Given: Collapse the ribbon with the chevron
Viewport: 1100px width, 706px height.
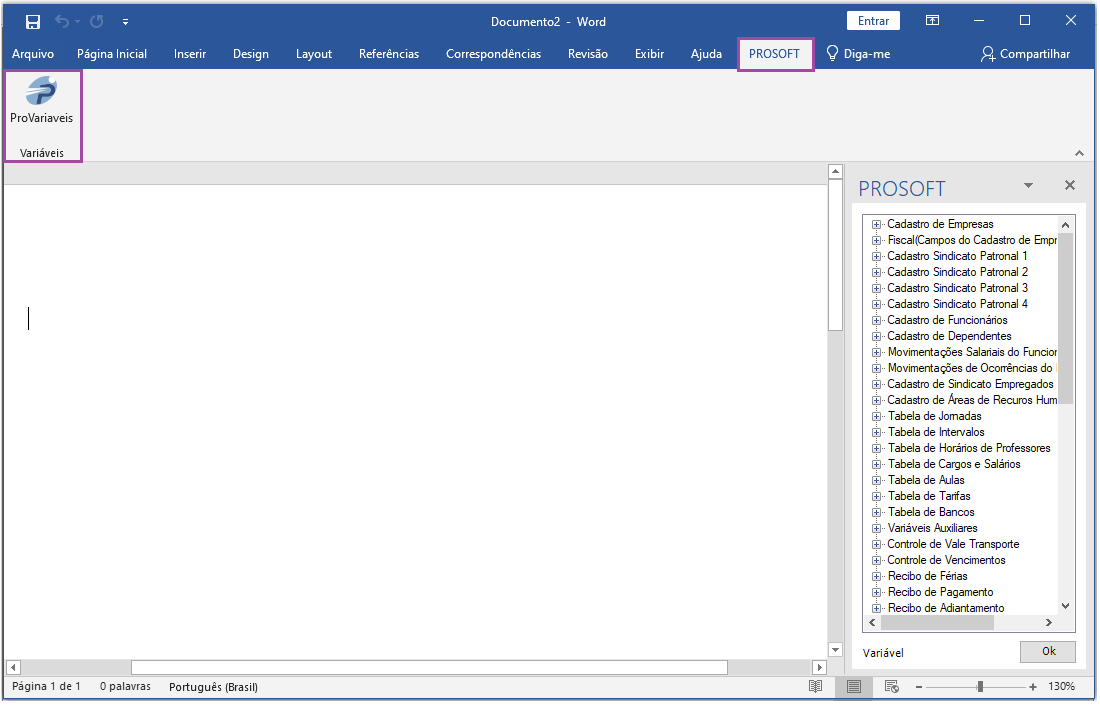Looking at the screenshot, I should click(1079, 153).
